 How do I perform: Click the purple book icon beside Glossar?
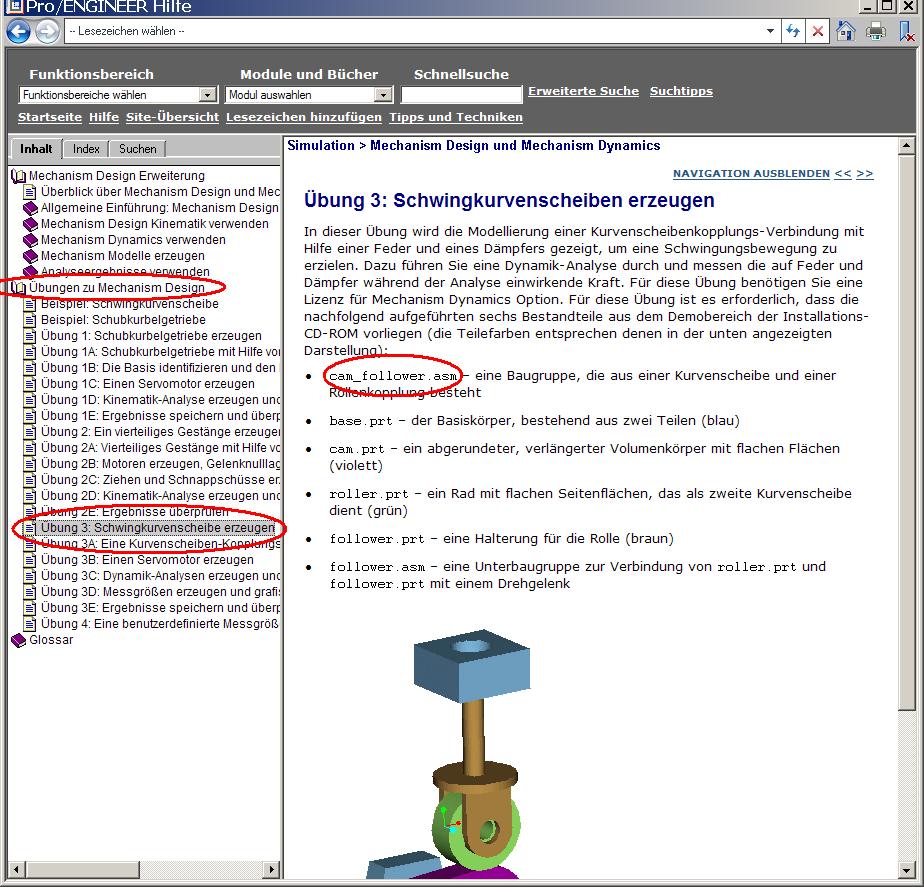click(x=18, y=639)
